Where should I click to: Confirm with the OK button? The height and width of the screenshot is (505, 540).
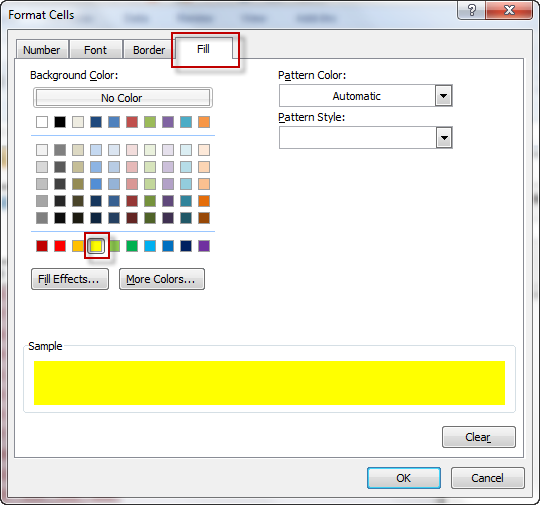pyautogui.click(x=404, y=478)
